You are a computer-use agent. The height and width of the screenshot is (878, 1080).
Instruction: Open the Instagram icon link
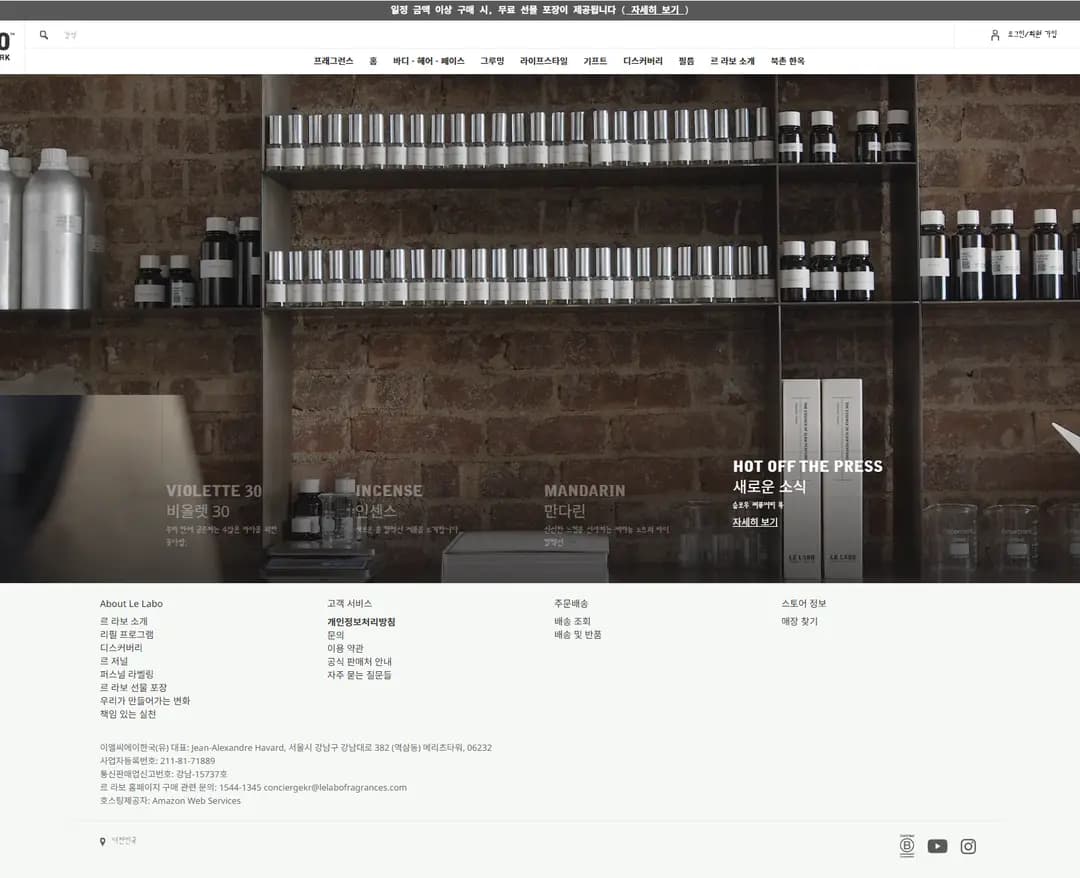pos(968,846)
